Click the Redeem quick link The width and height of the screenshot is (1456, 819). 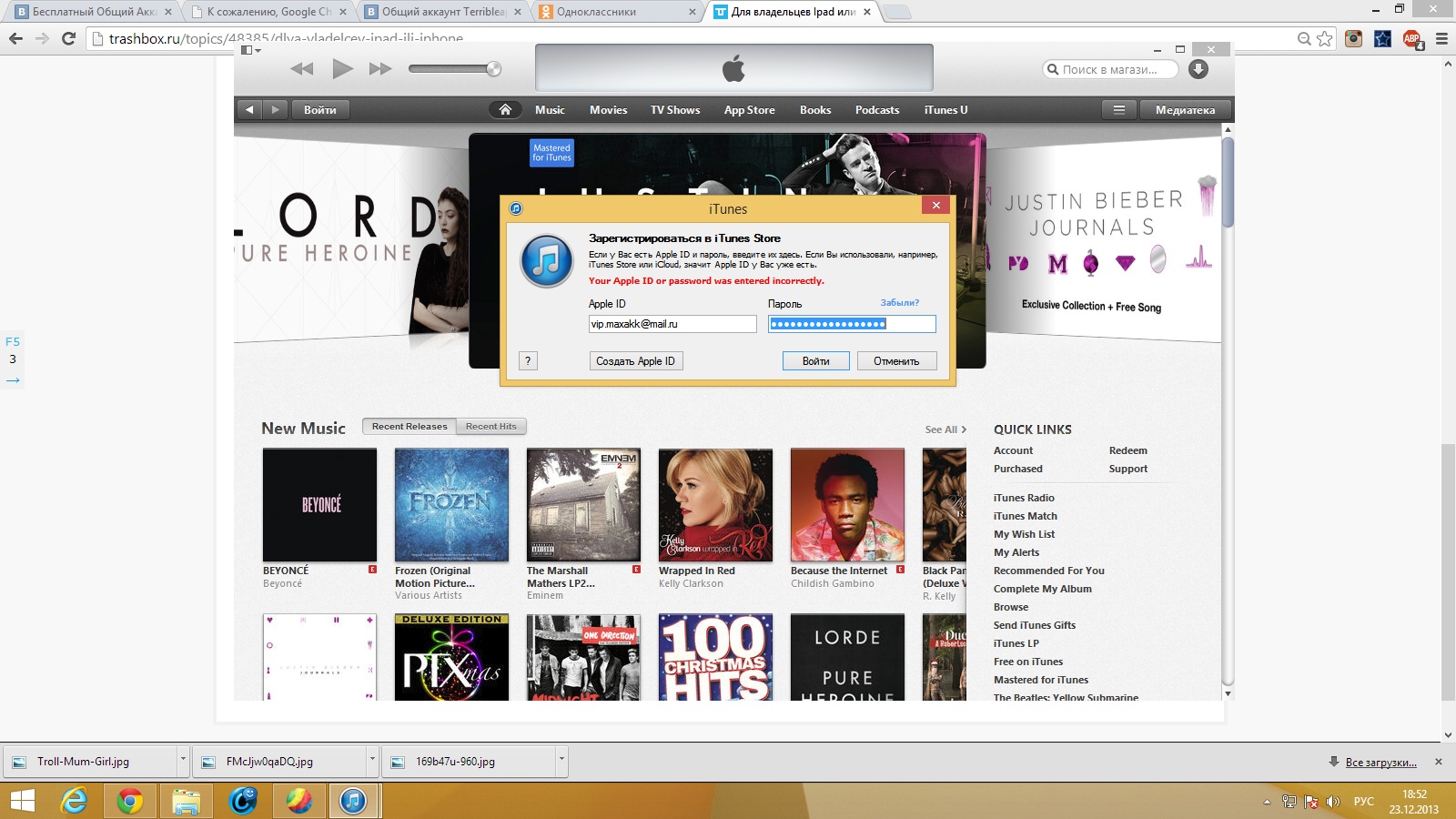pos(1128,450)
